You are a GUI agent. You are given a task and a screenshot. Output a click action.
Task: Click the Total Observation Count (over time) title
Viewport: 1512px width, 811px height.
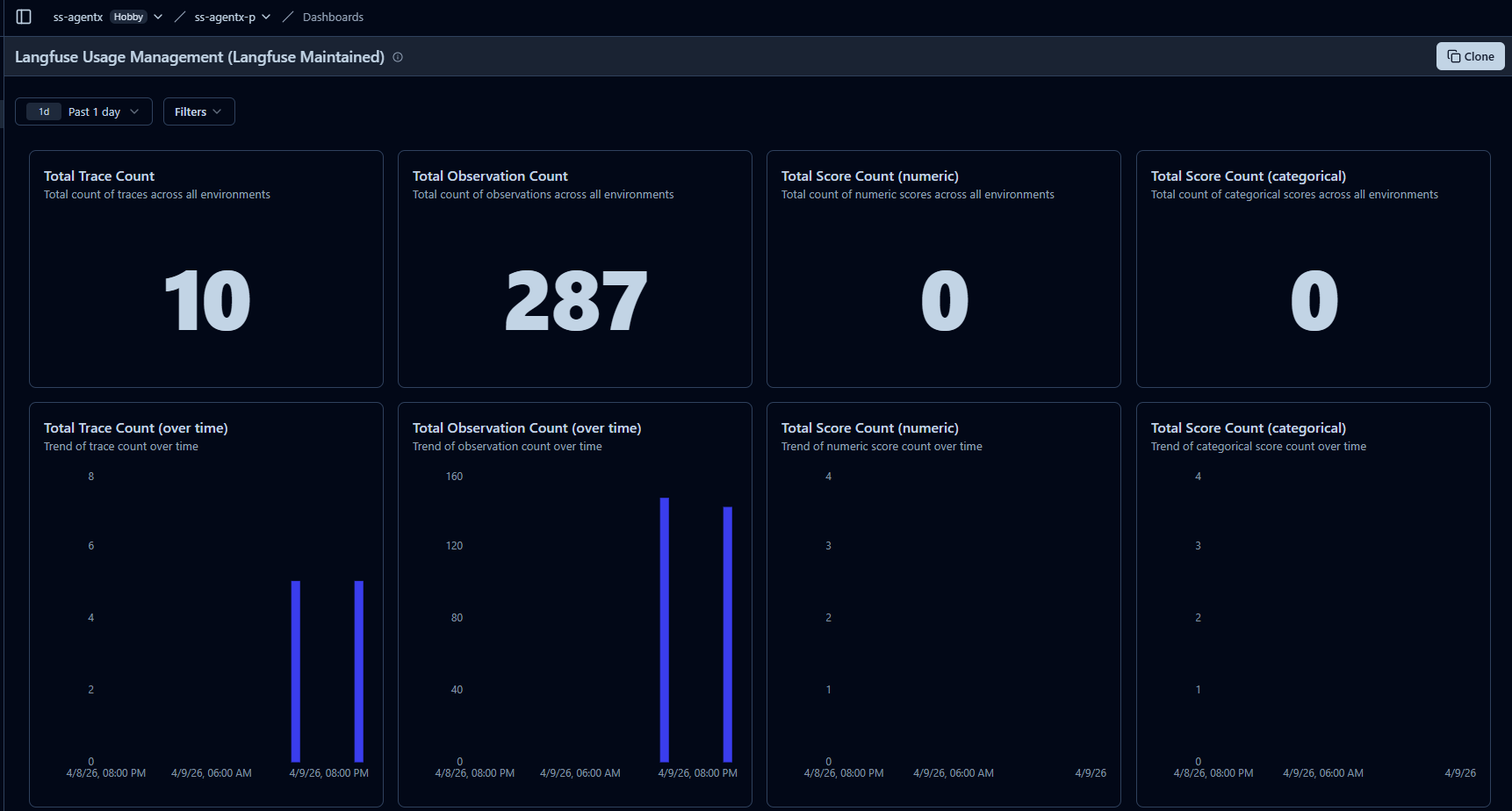(527, 427)
